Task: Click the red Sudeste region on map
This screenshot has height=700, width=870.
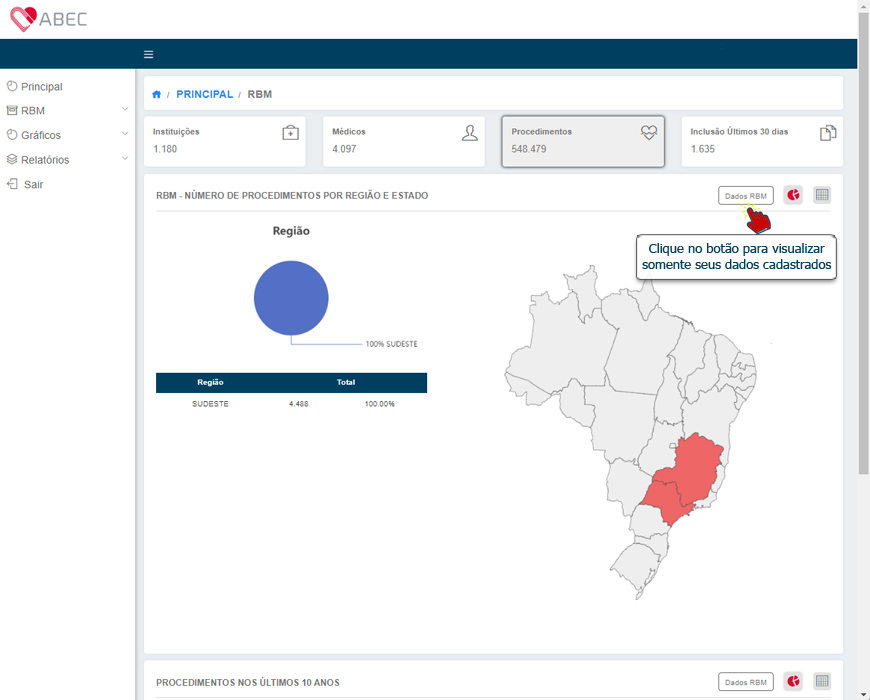Action: [x=685, y=480]
